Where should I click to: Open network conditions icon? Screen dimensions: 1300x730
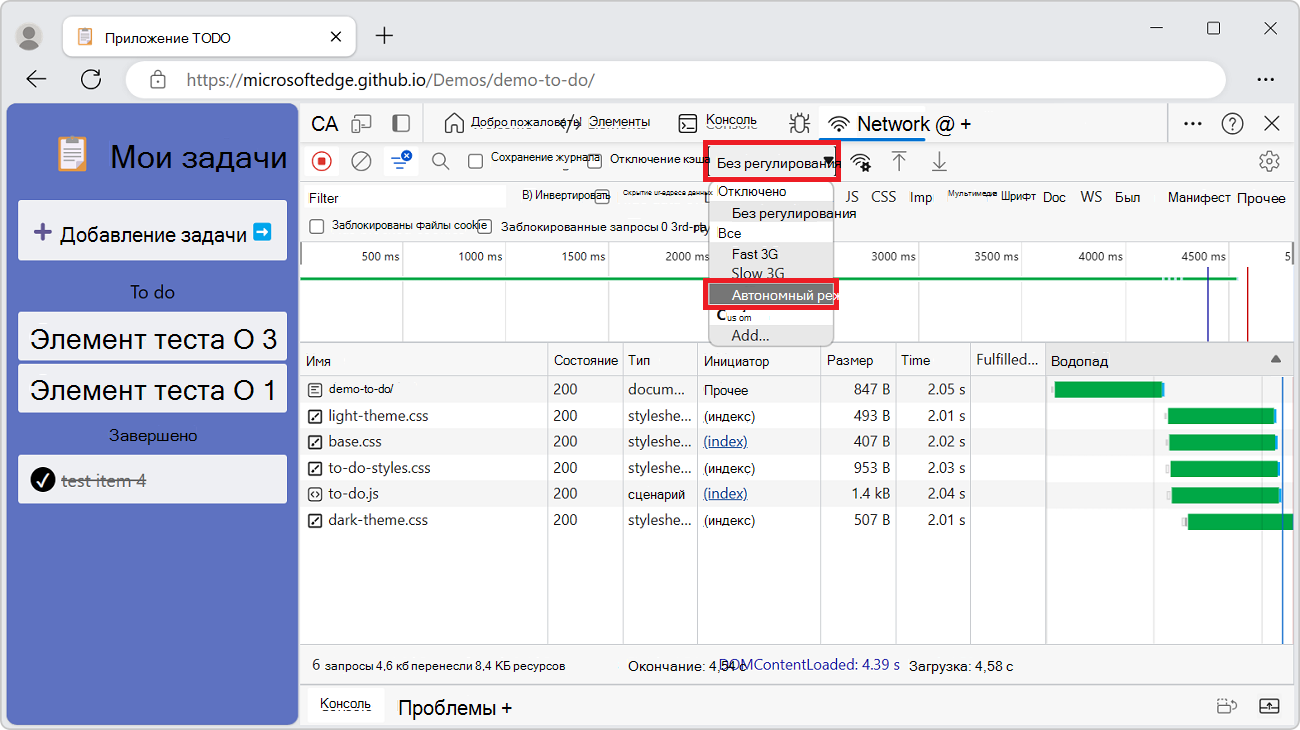[860, 162]
